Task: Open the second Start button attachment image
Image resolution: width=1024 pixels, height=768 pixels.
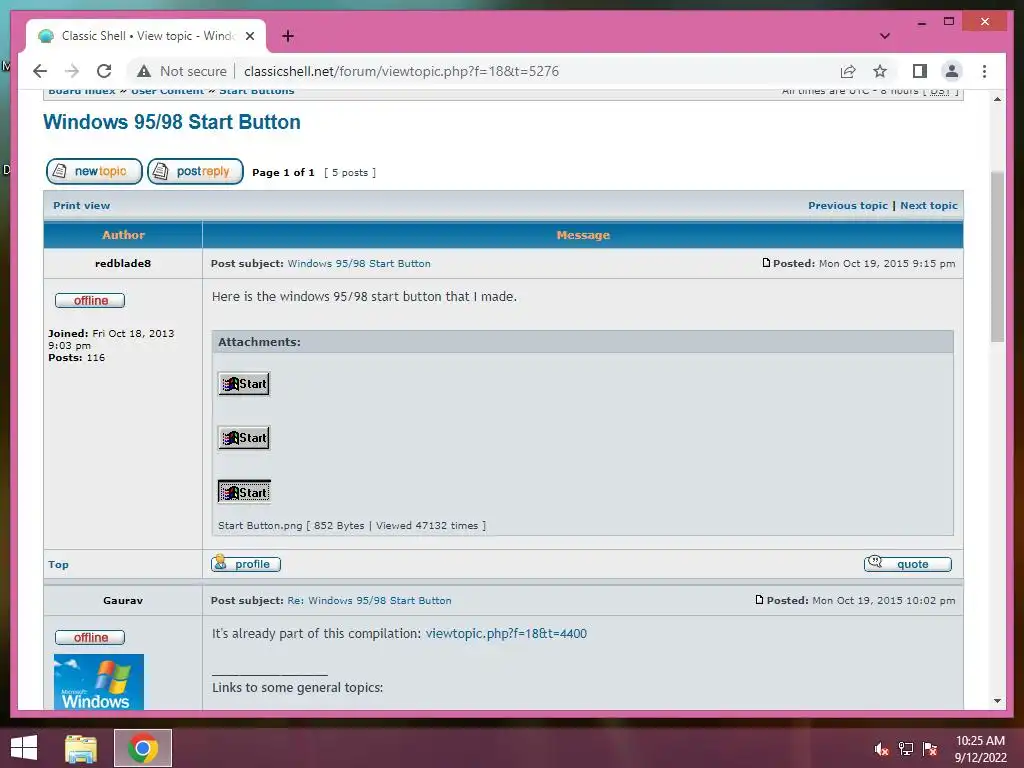Action: (244, 438)
